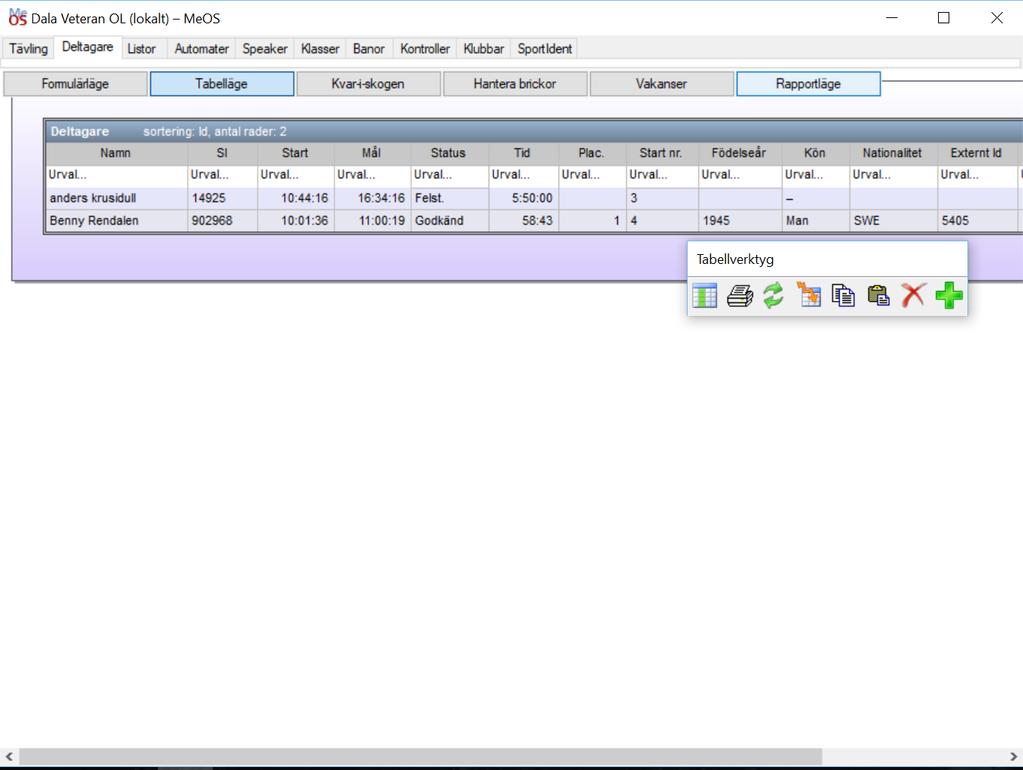Click the "Man" gender cell
Image resolution: width=1023 pixels, height=770 pixels.
[816, 221]
